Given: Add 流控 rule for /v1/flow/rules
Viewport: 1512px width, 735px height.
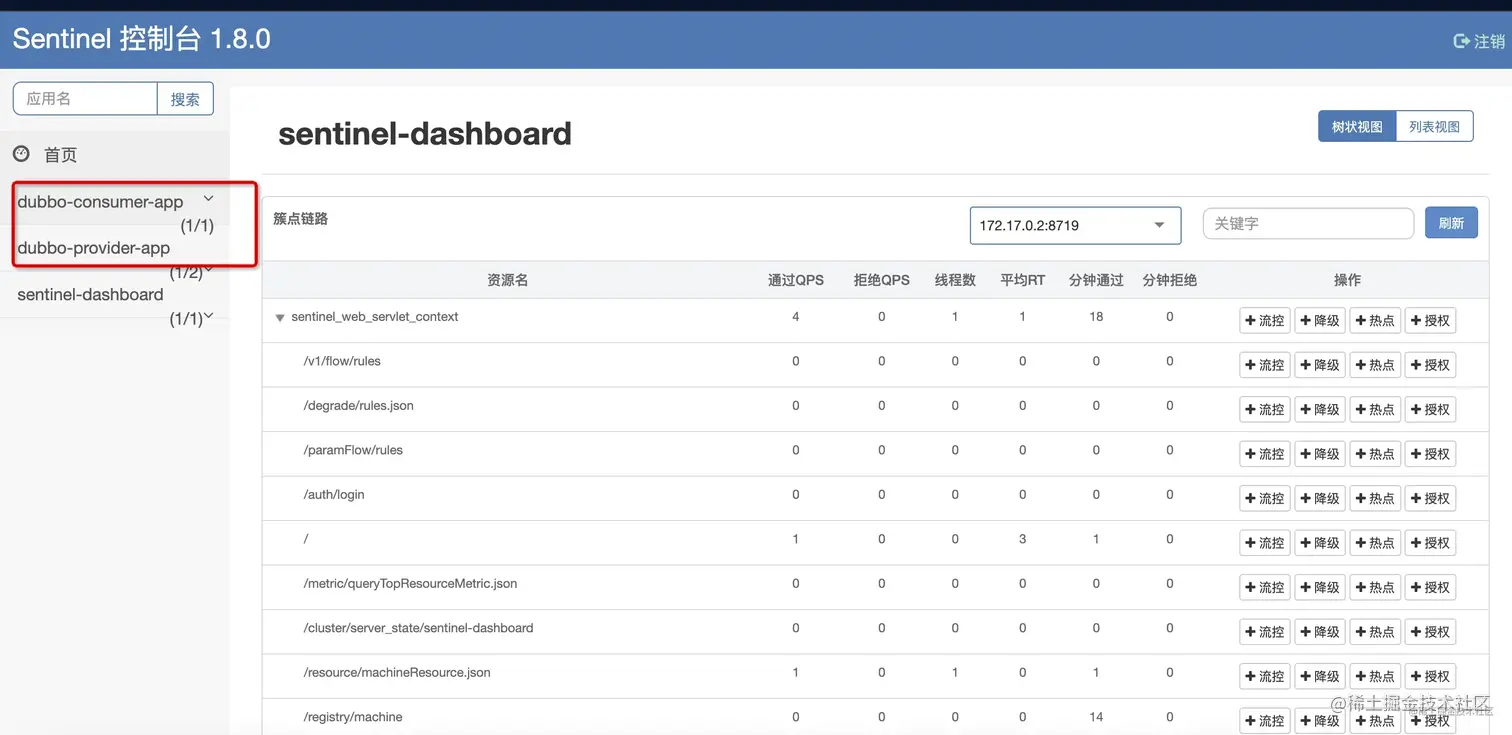Looking at the screenshot, I should coord(1265,365).
